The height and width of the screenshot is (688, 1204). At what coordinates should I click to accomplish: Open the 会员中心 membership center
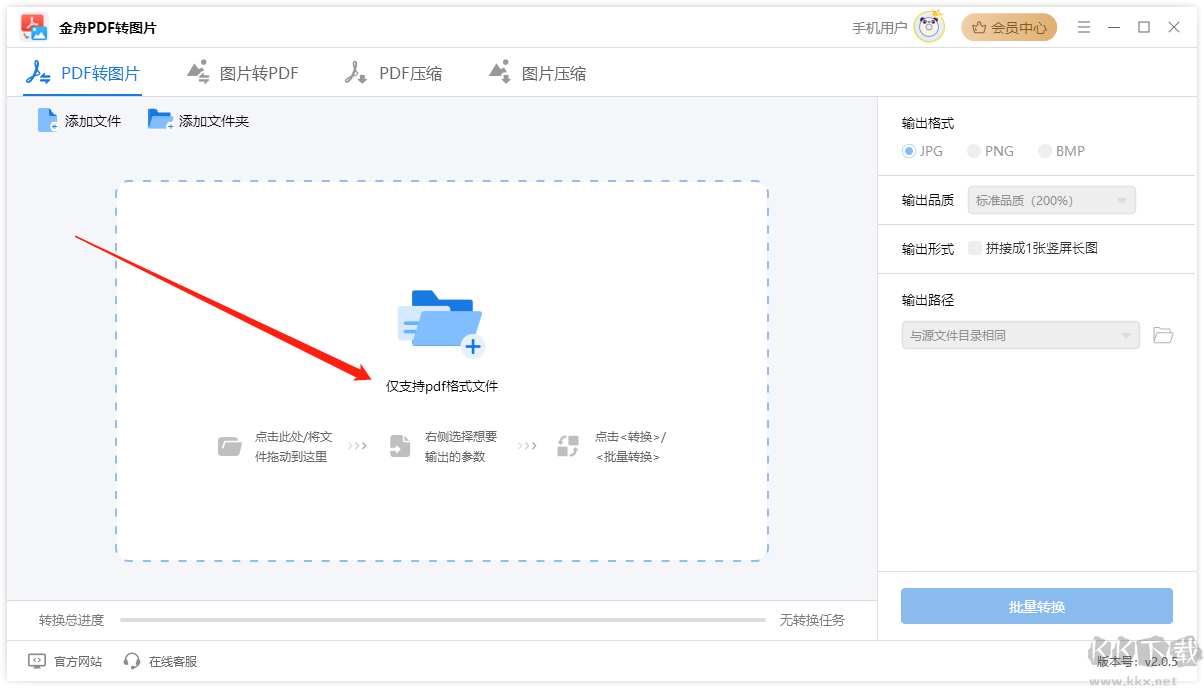click(1009, 27)
